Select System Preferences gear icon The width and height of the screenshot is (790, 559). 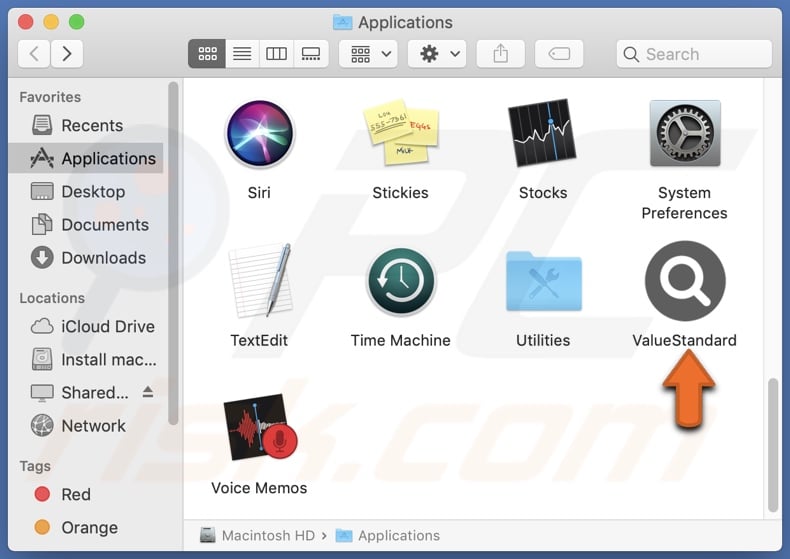click(x=685, y=133)
